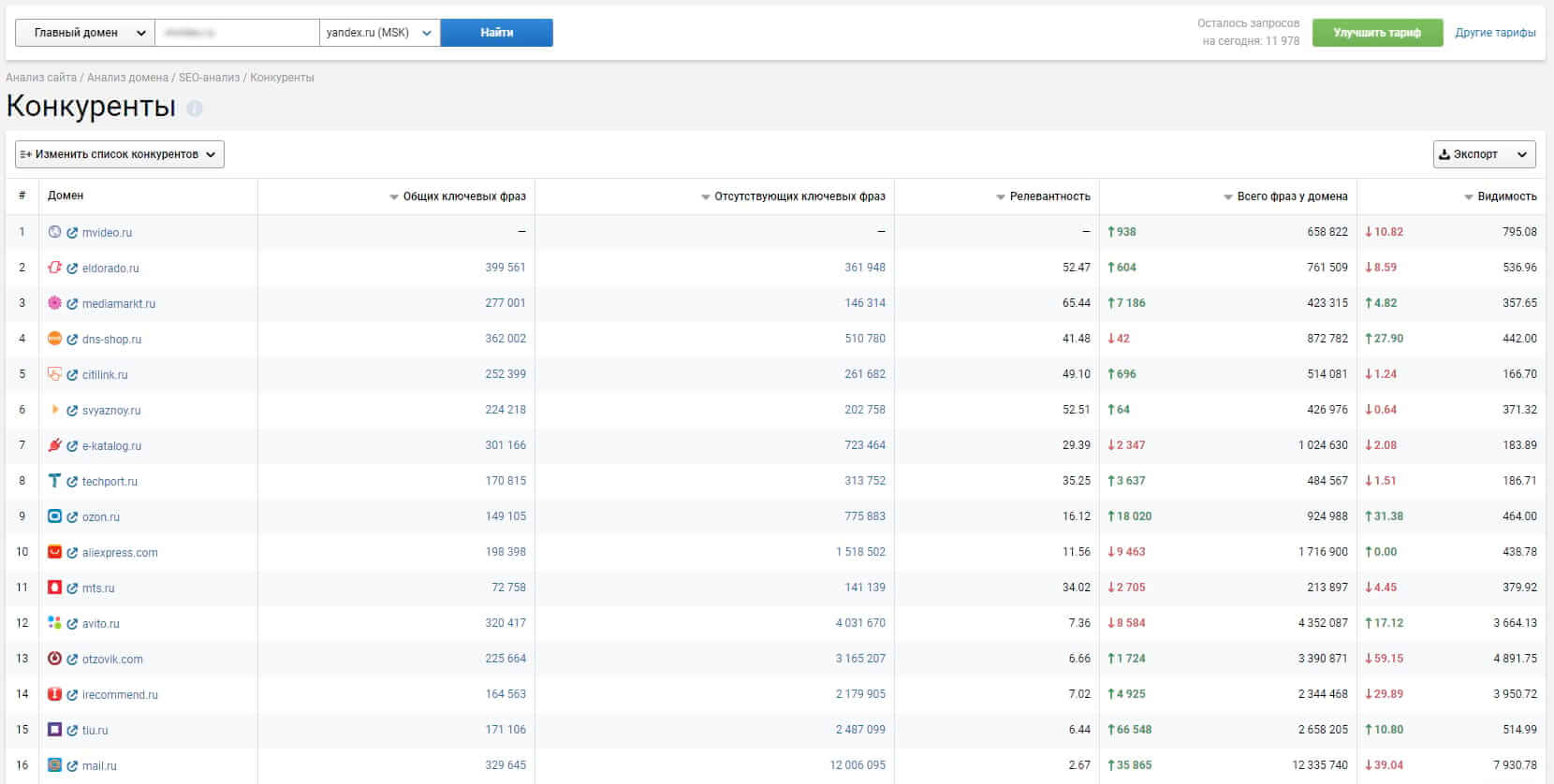Screen dimensions: 1554x784
Task: Click the domain input field
Action: [x=238, y=33]
